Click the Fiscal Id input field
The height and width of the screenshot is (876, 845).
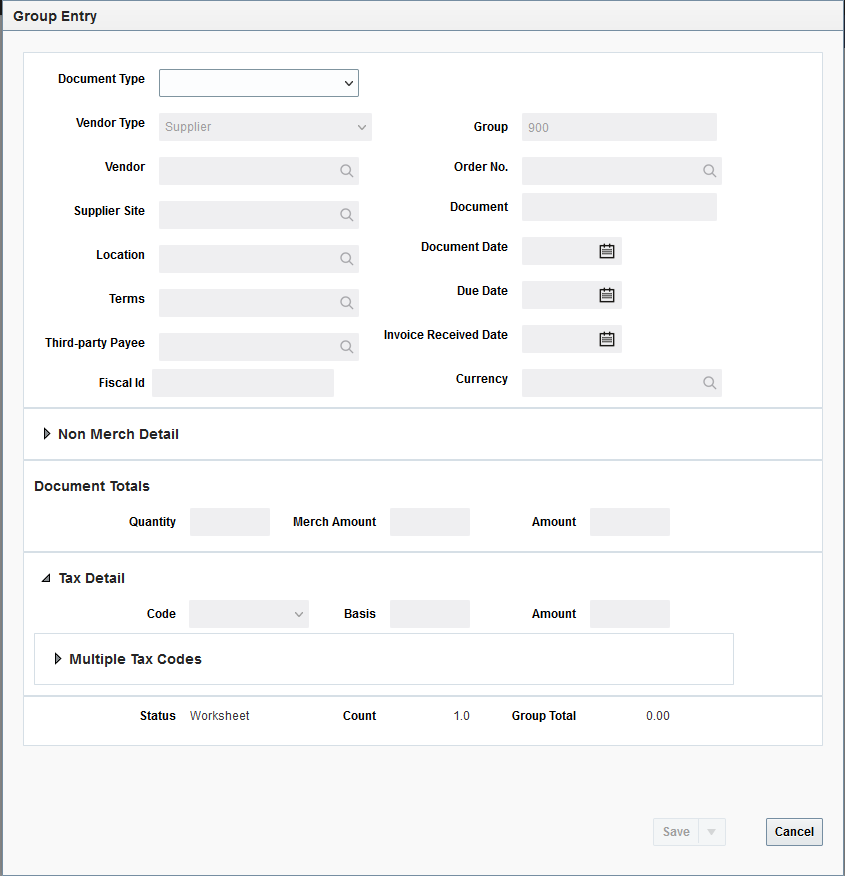click(243, 383)
